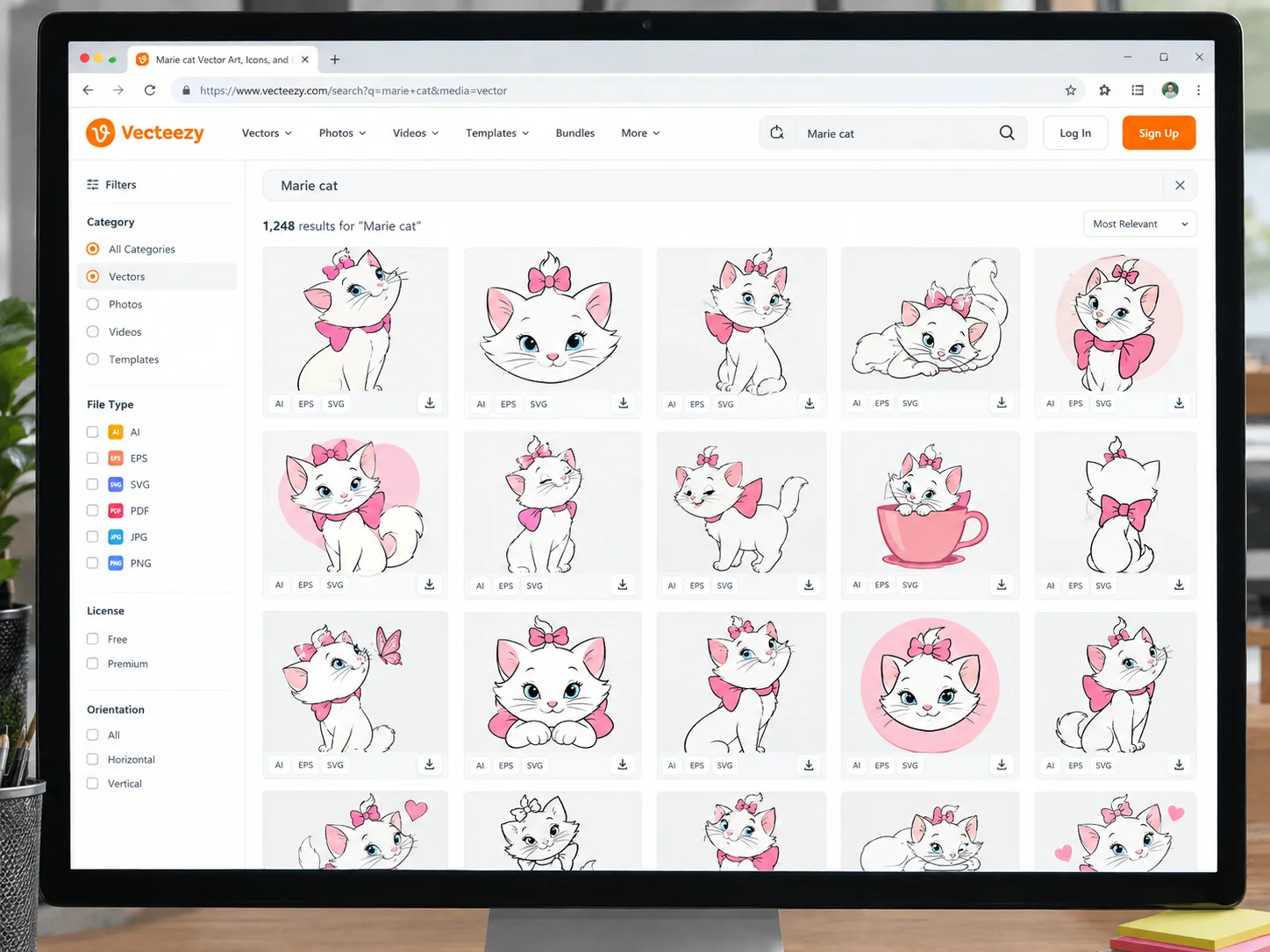Click the Filters icon in sidebar
This screenshot has width=1270, height=952.
click(93, 185)
